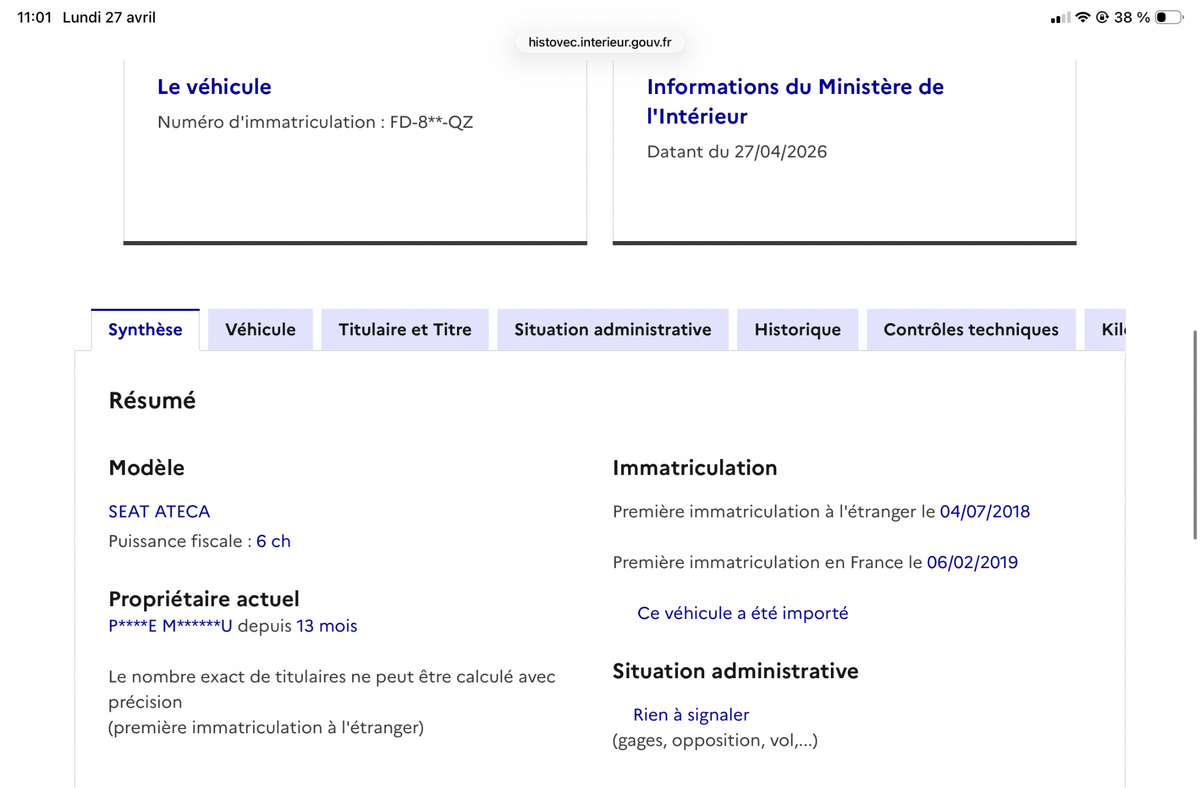The width and height of the screenshot is (1200, 788).
Task: Tap the 11:01 clock in status bar
Action: pos(34,17)
